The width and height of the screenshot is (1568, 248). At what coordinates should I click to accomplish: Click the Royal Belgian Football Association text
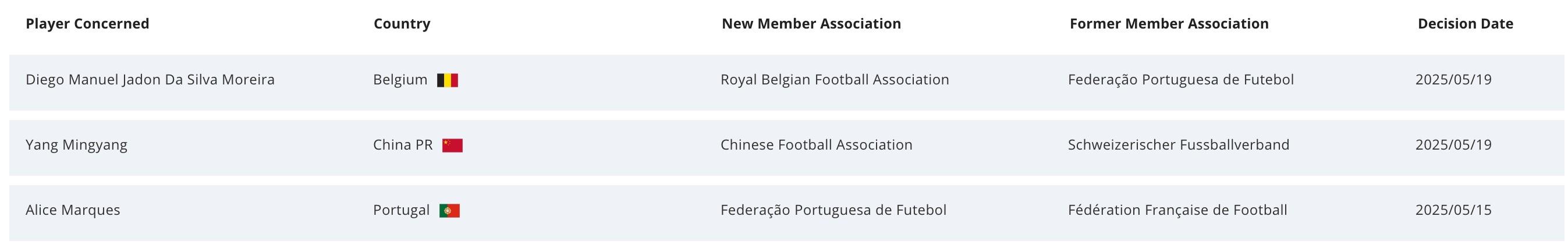coord(835,80)
